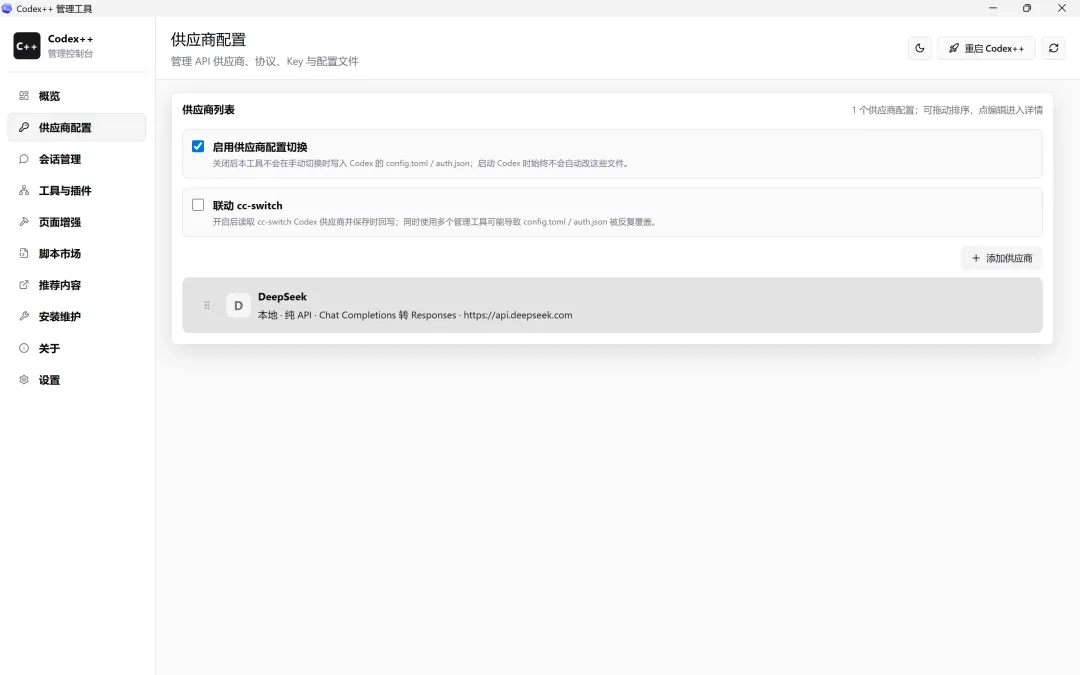This screenshot has height=675, width=1080.
Task: Open the 脚本市场 page
Action: 76,253
